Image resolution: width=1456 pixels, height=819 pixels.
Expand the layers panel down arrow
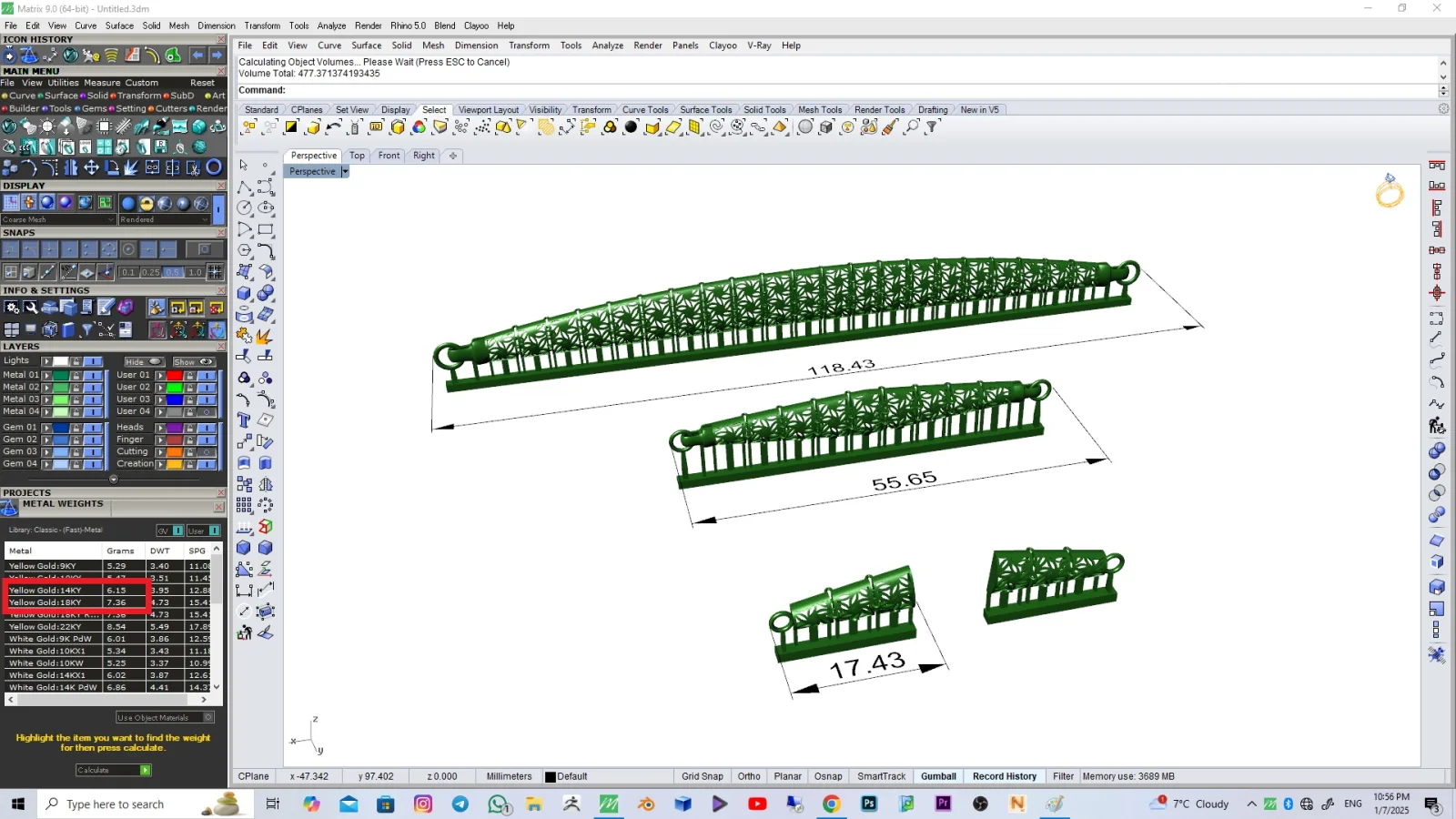click(x=114, y=480)
